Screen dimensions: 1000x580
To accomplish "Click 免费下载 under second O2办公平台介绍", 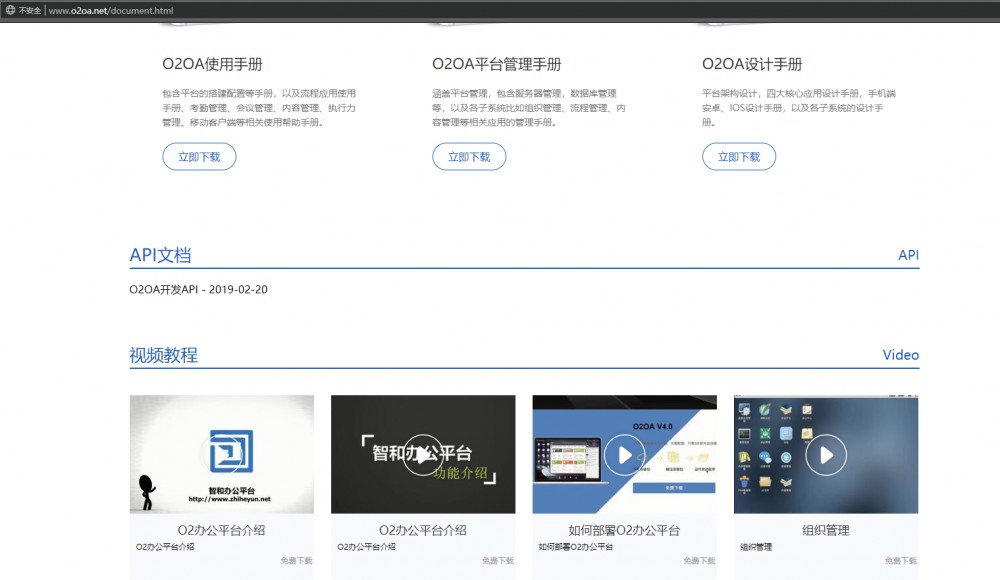I will pyautogui.click(x=497, y=561).
